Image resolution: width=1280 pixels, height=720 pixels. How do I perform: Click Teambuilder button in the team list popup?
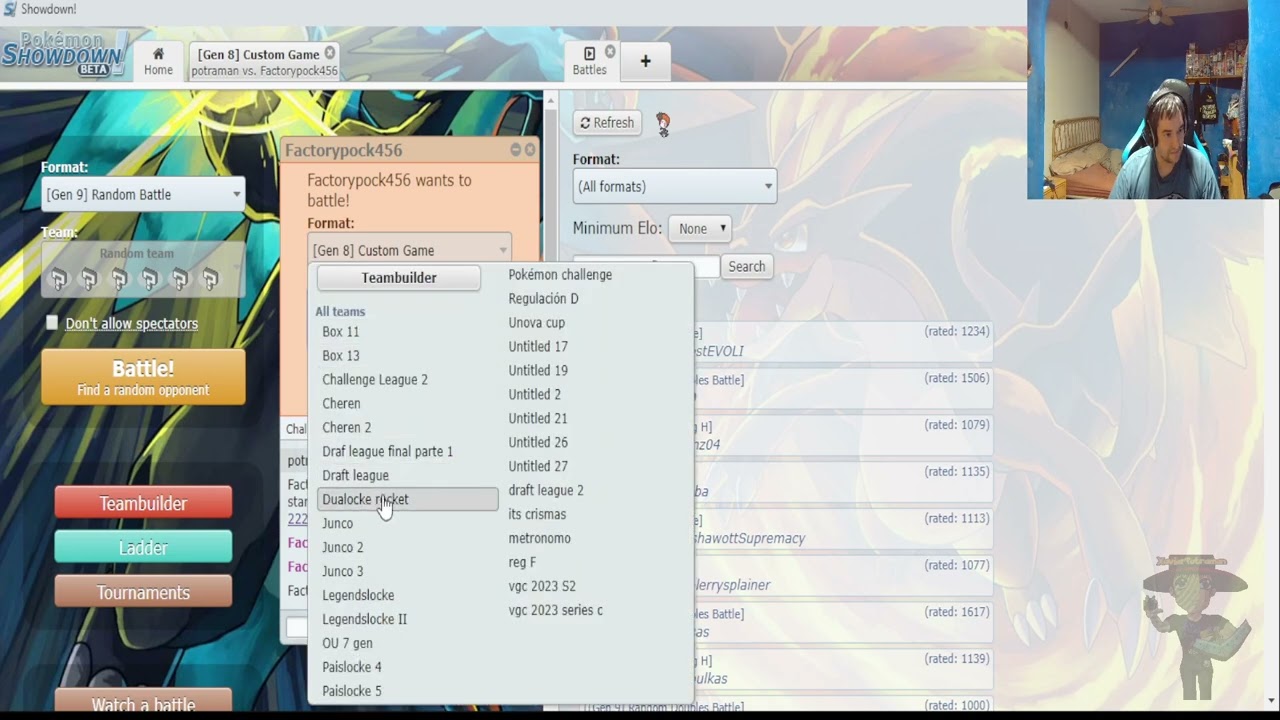(399, 278)
